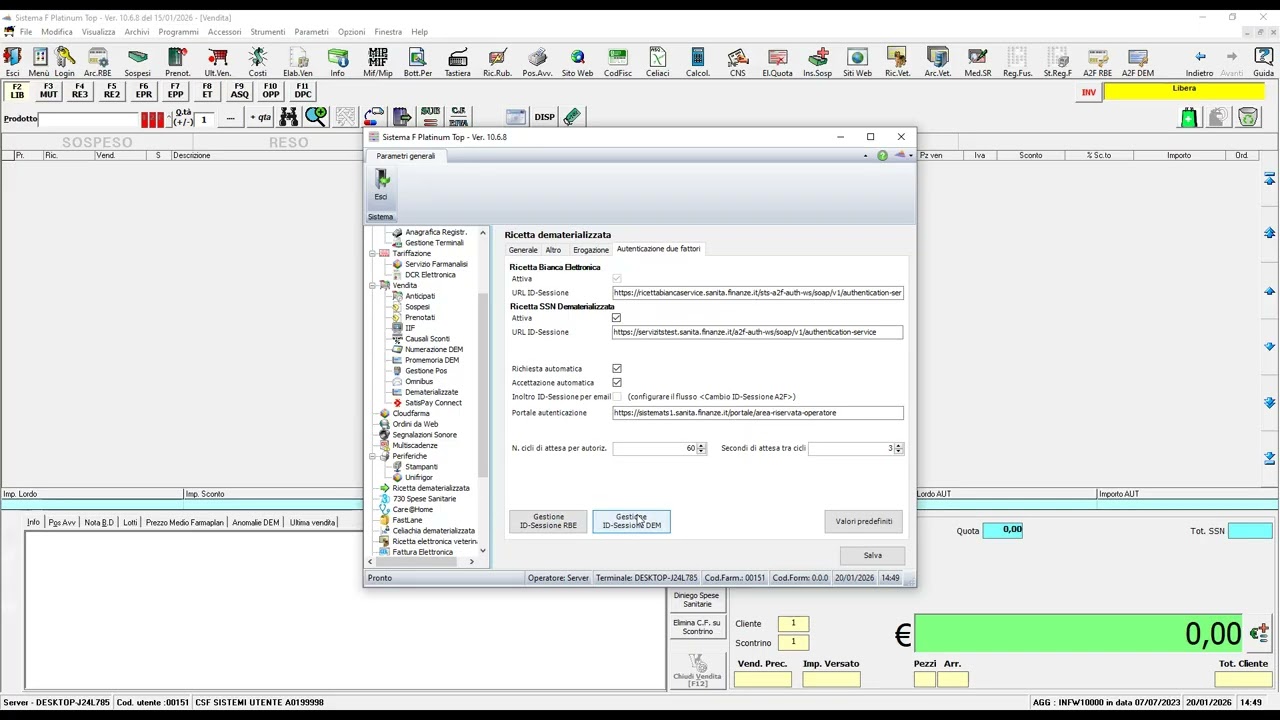Click Gestione ID-Sessione DEM button
The width and height of the screenshot is (1280, 720).
631,521
